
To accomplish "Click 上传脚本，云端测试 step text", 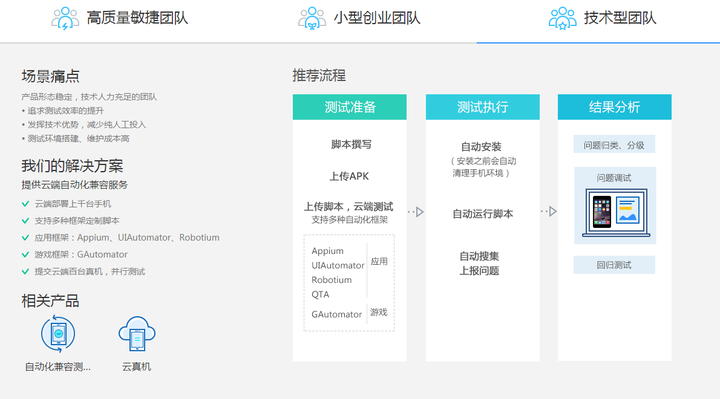I will click(x=349, y=207).
